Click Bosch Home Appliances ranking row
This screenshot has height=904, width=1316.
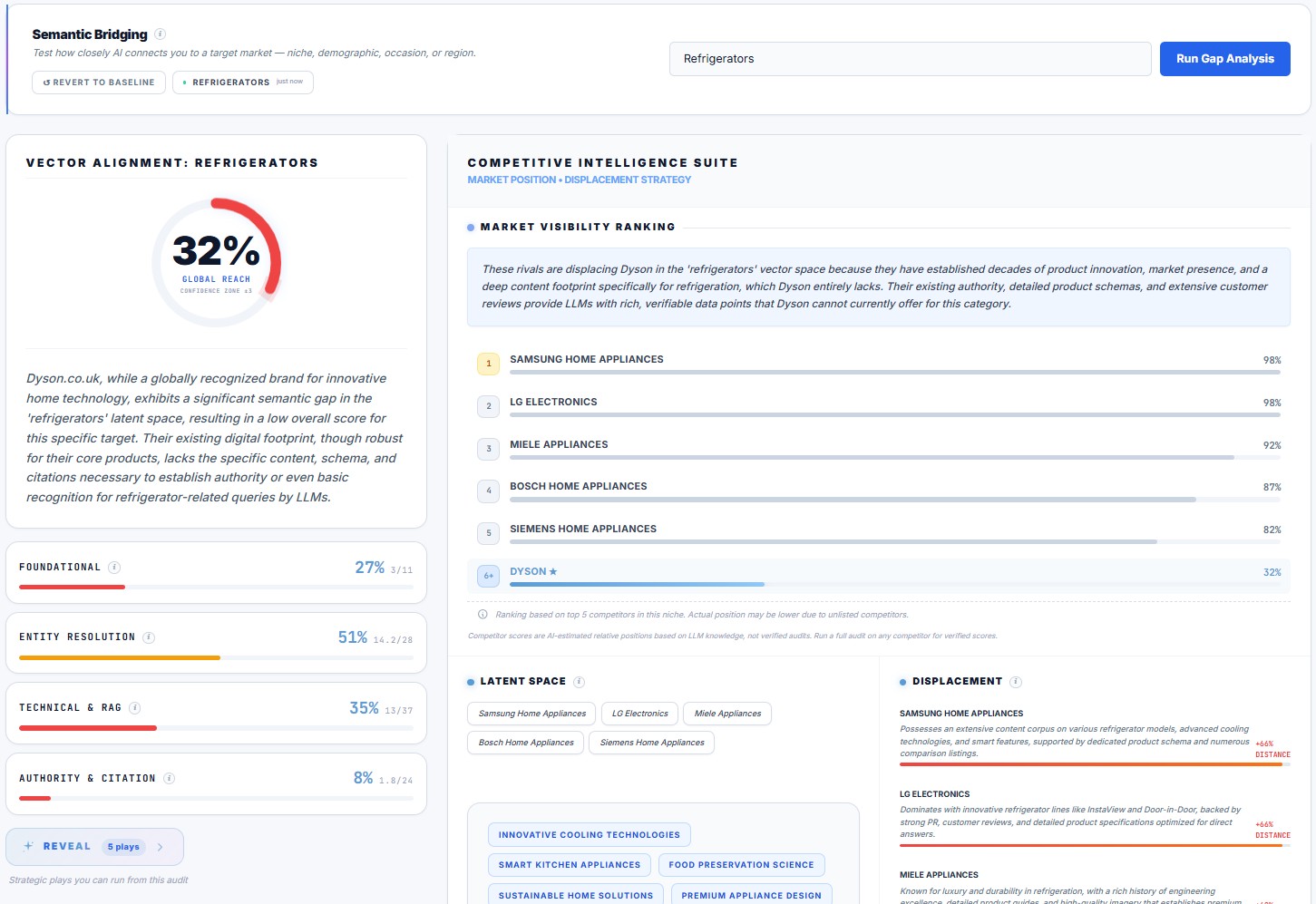[x=878, y=491]
